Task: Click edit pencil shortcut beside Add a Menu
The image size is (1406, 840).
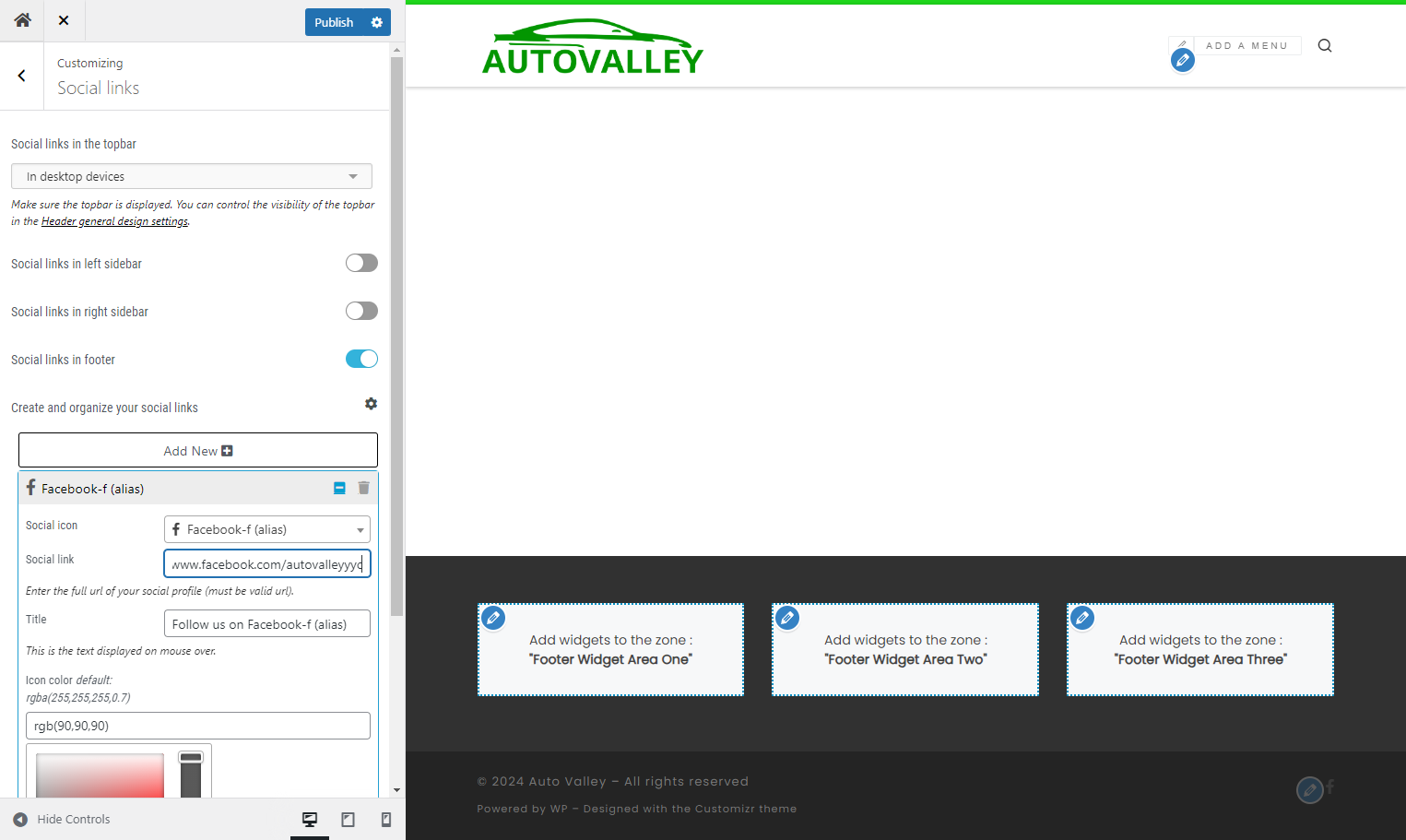Action: [1183, 60]
